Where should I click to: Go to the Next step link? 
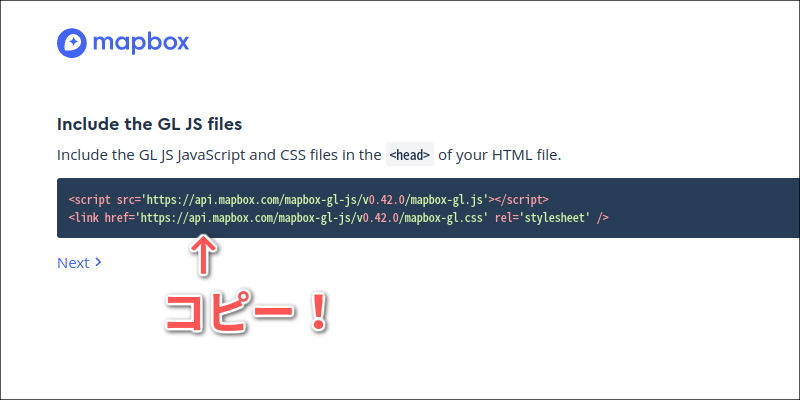point(79,263)
